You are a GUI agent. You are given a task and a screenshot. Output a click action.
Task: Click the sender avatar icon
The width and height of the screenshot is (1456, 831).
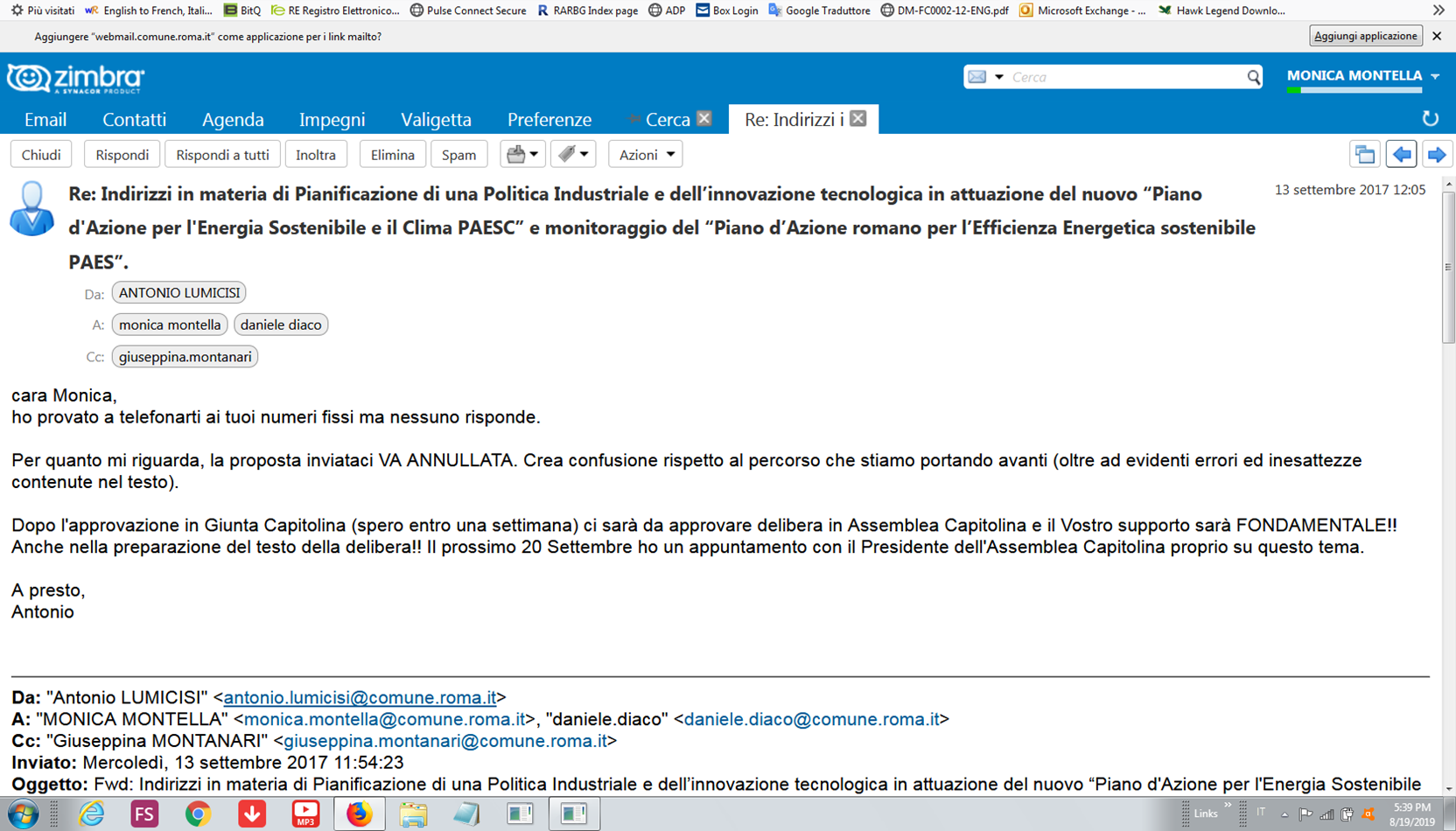click(x=31, y=209)
